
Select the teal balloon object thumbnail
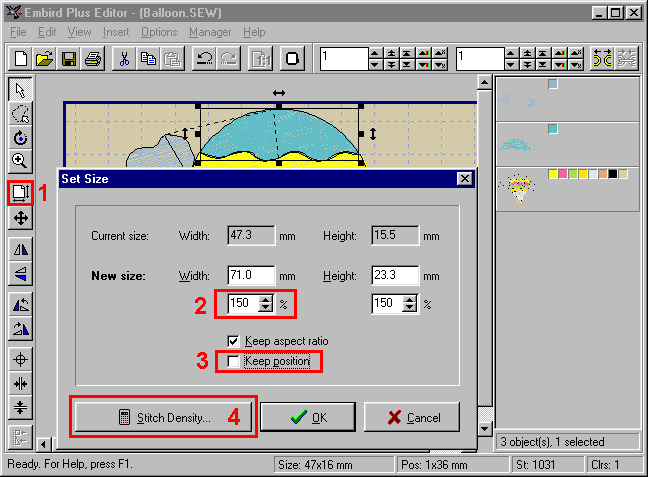click(517, 145)
